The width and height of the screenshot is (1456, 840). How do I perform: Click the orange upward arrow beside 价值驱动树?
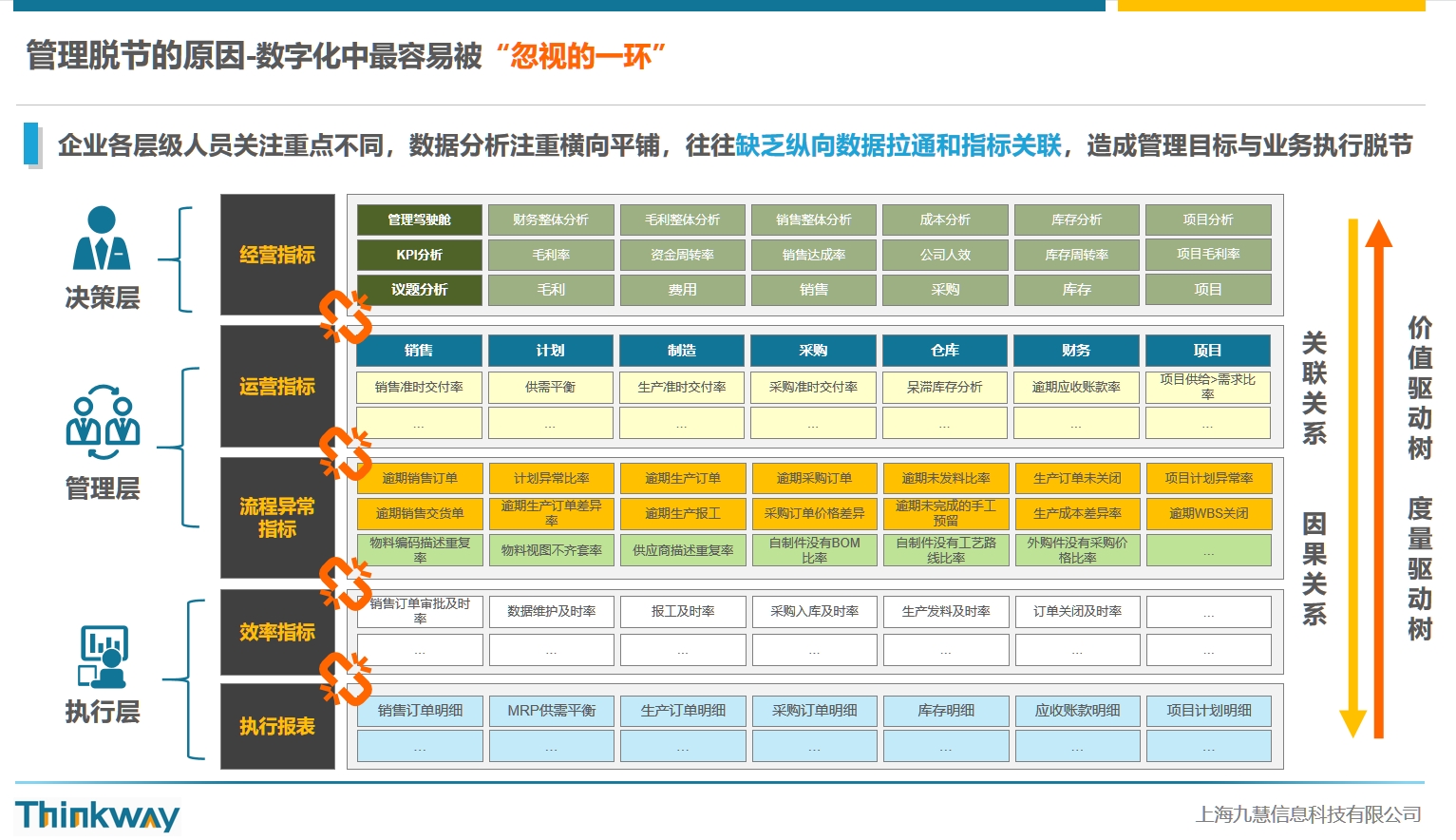pos(1378,479)
